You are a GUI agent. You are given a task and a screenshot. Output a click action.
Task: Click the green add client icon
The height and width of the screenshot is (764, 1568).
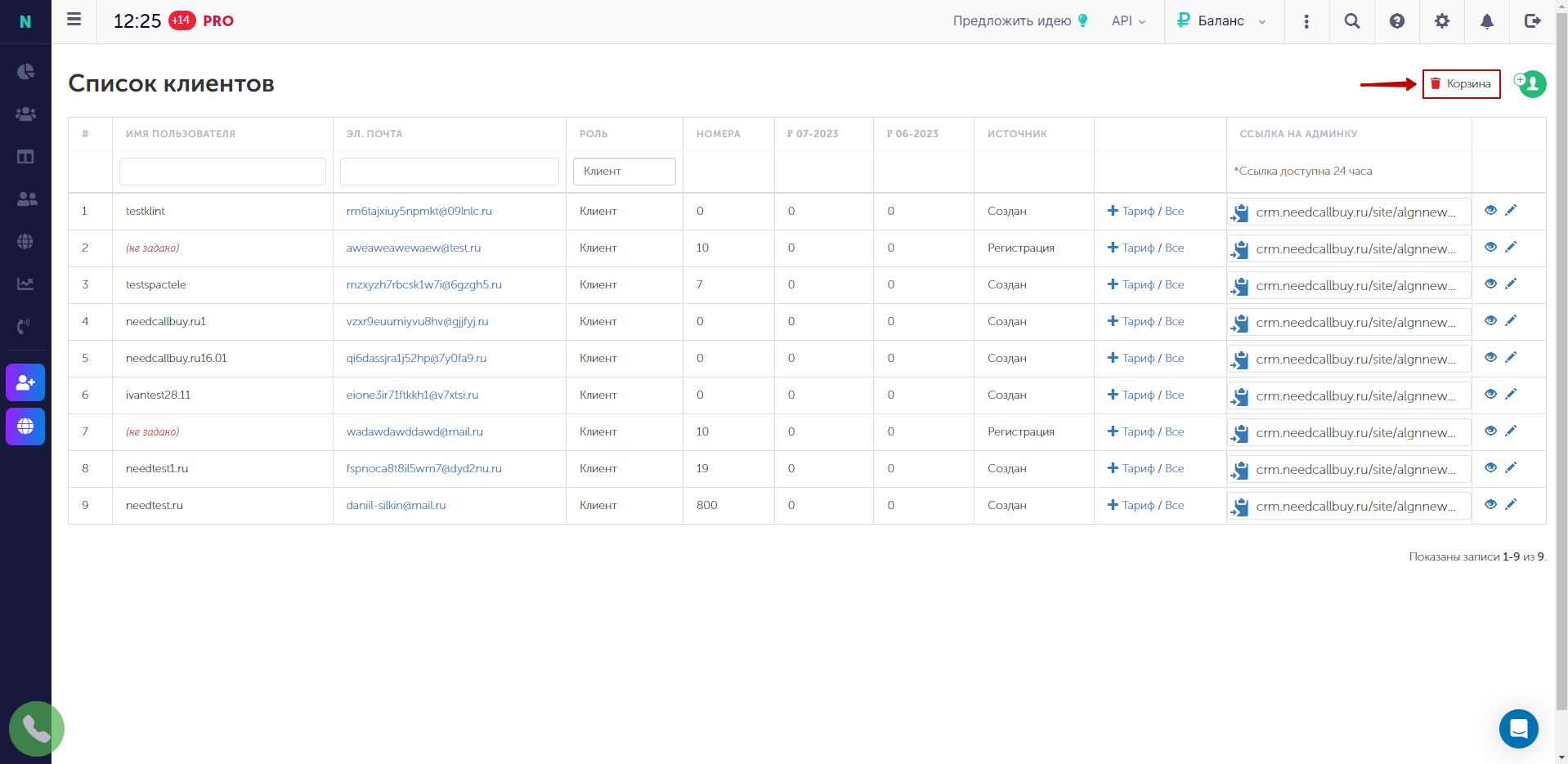pyautogui.click(x=1530, y=83)
